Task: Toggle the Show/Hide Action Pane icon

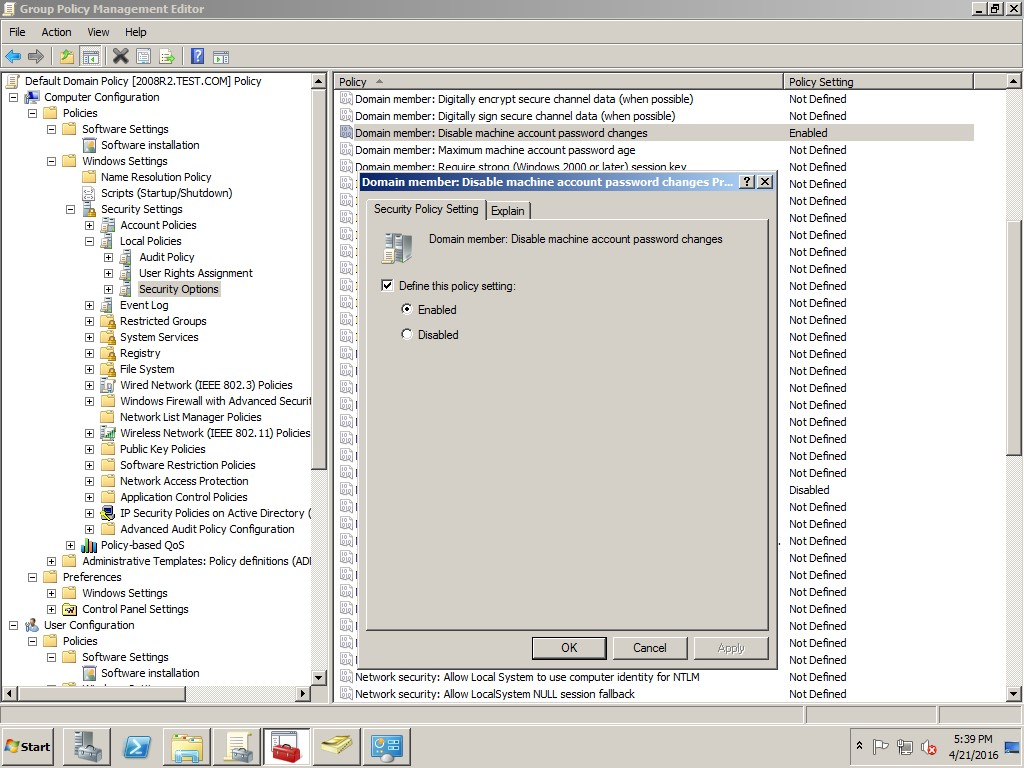Action: tap(221, 57)
